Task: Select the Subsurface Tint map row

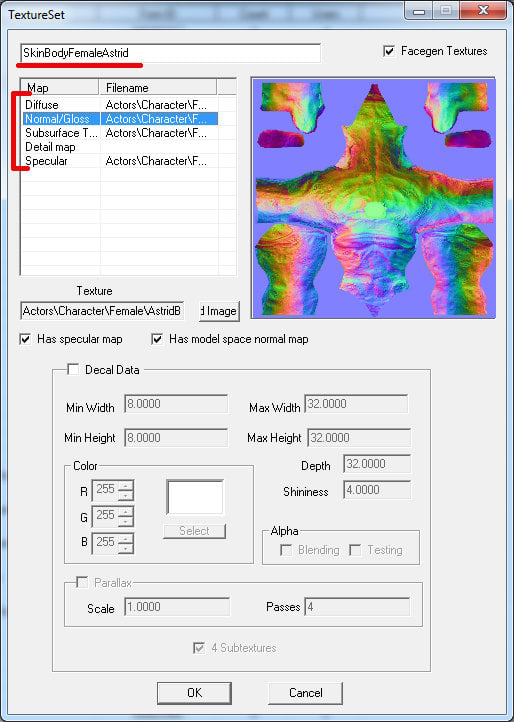Action: click(x=120, y=133)
